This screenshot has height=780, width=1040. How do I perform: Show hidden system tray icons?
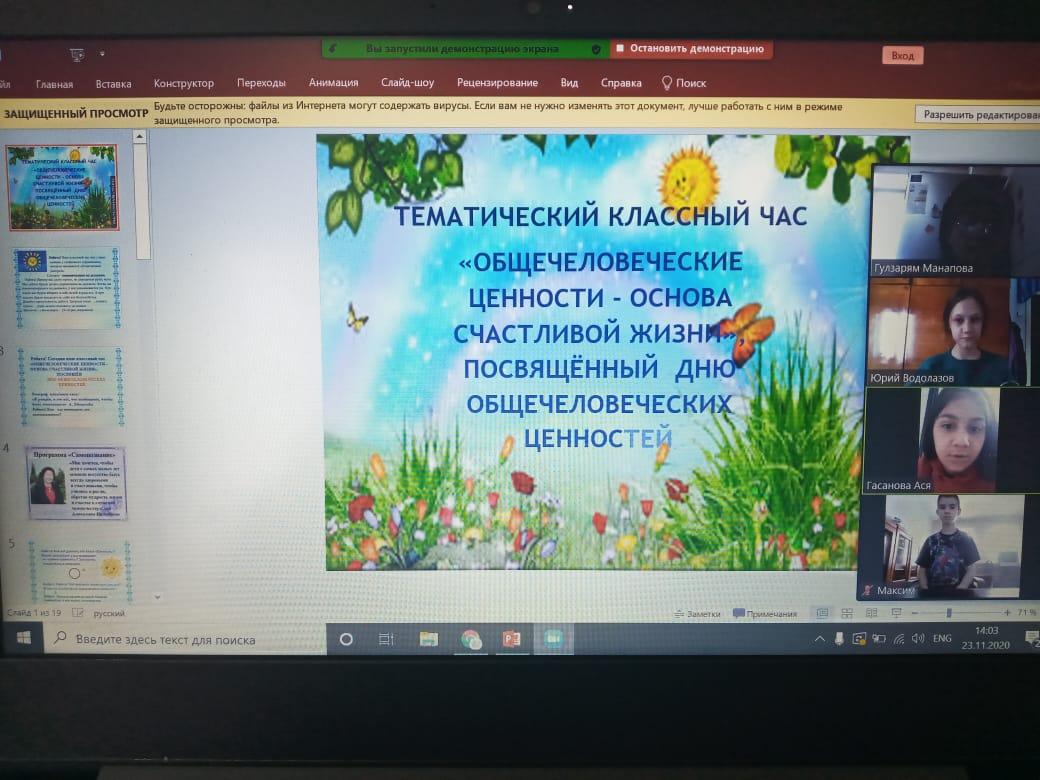[x=820, y=639]
